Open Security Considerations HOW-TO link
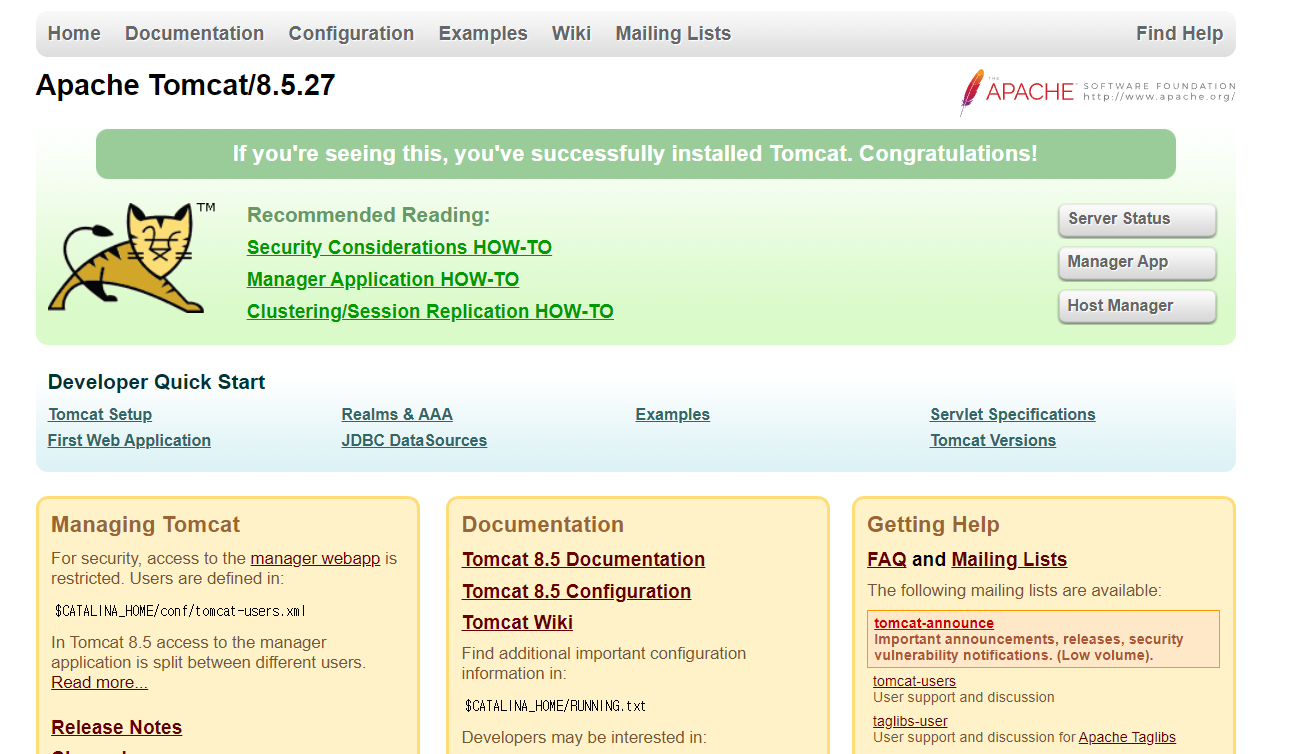This screenshot has width=1297, height=754. pyautogui.click(x=399, y=247)
